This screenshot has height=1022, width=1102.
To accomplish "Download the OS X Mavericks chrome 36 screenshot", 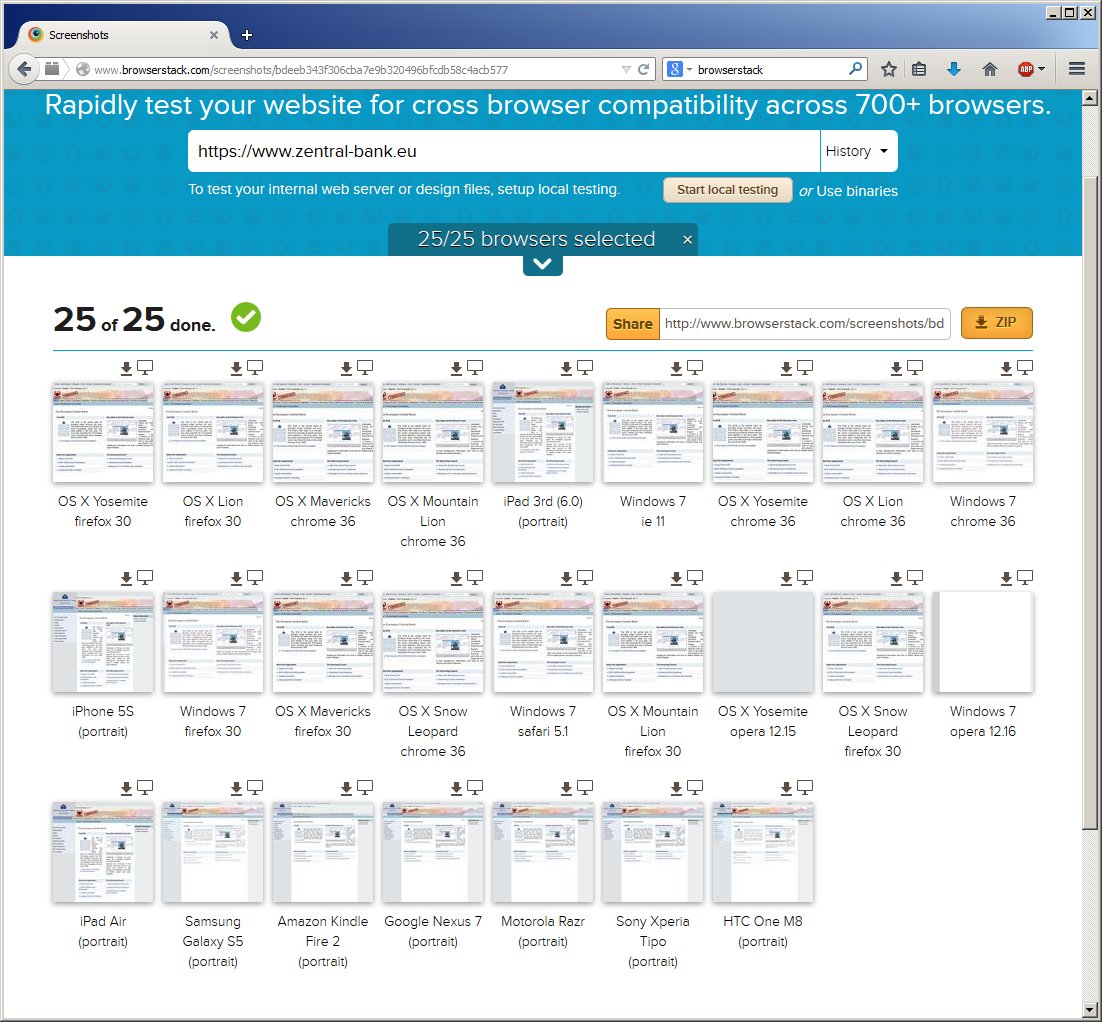I will (346, 368).
